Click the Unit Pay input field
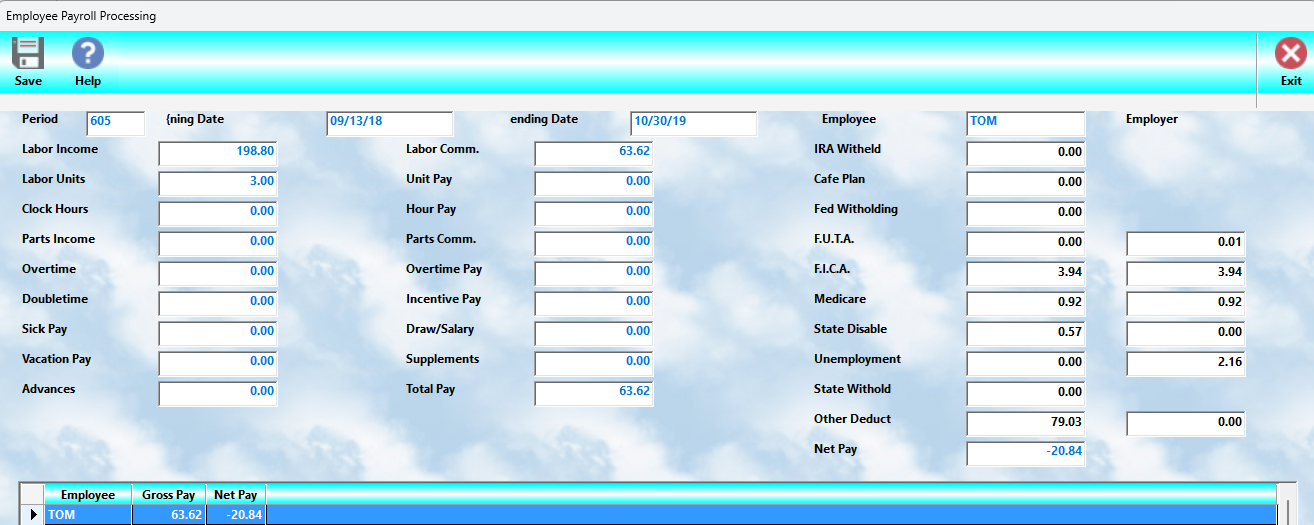The image size is (1314, 525). point(594,183)
